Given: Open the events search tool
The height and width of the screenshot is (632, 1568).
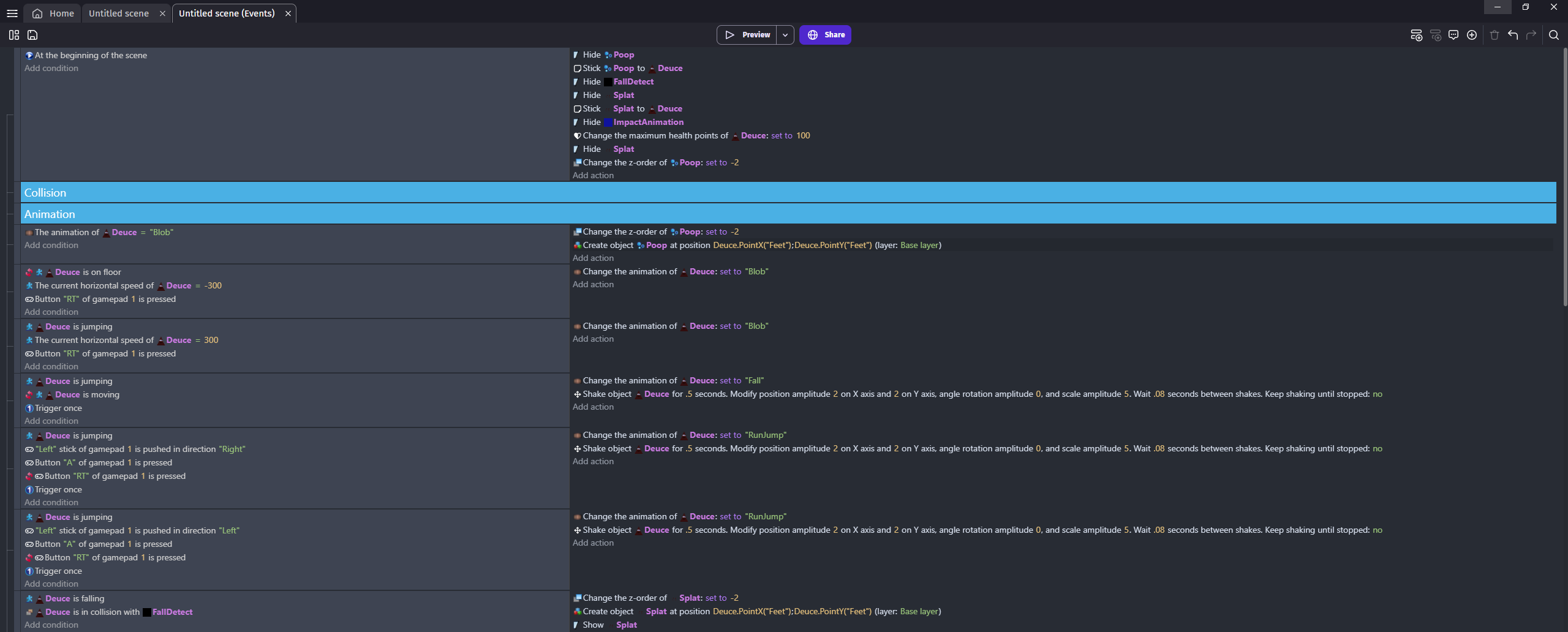Looking at the screenshot, I should coord(1554,35).
